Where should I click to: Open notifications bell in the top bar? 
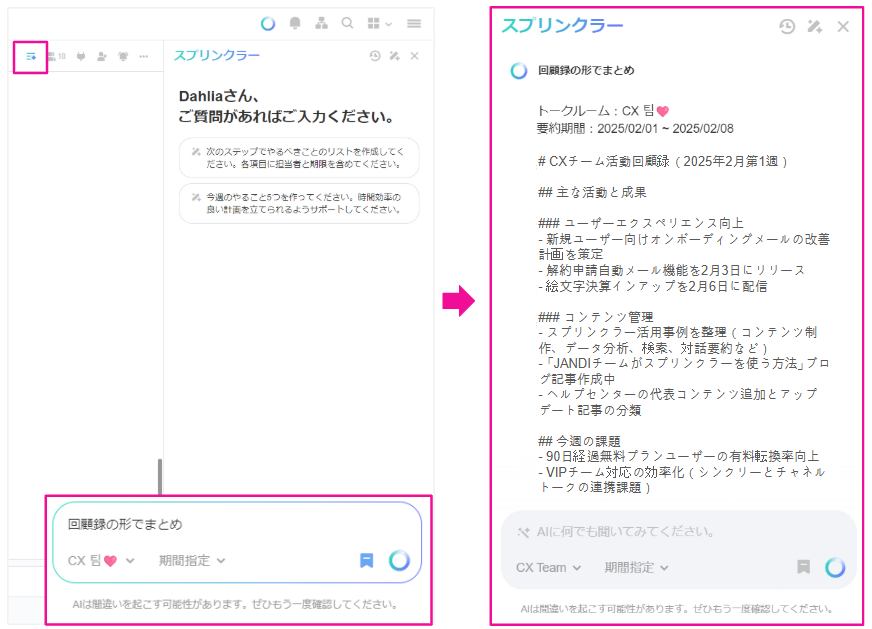click(295, 23)
